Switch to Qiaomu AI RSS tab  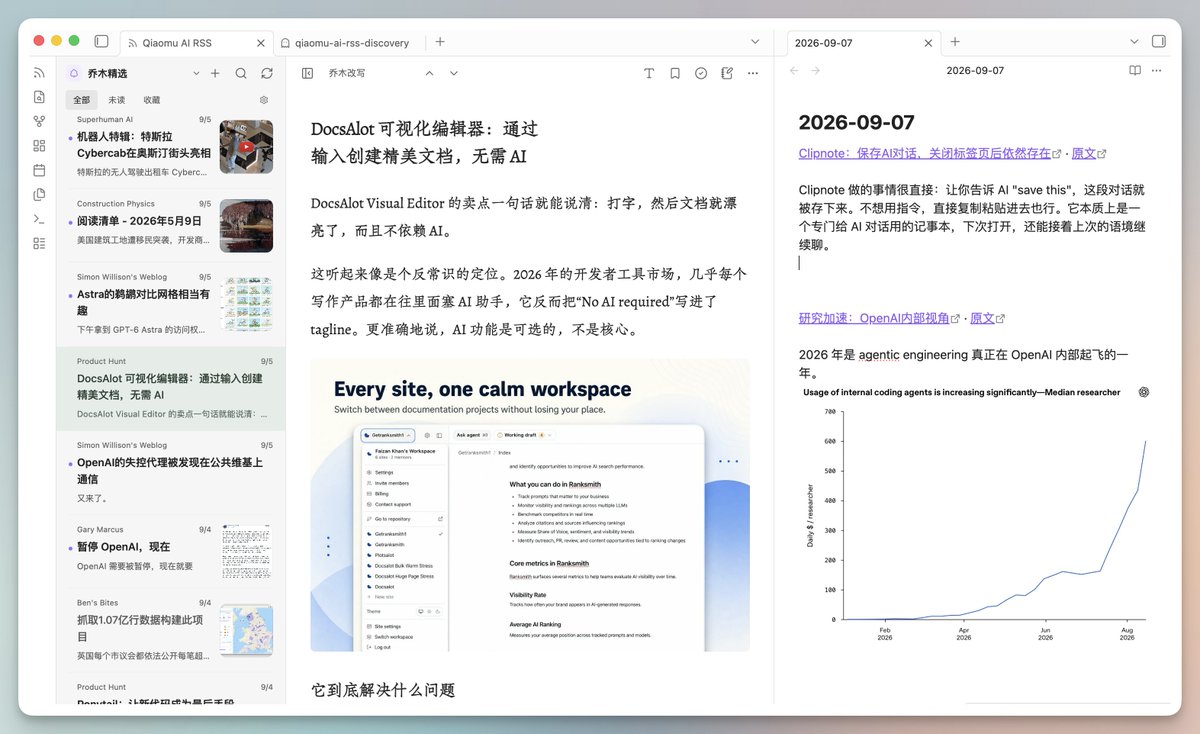(x=197, y=43)
